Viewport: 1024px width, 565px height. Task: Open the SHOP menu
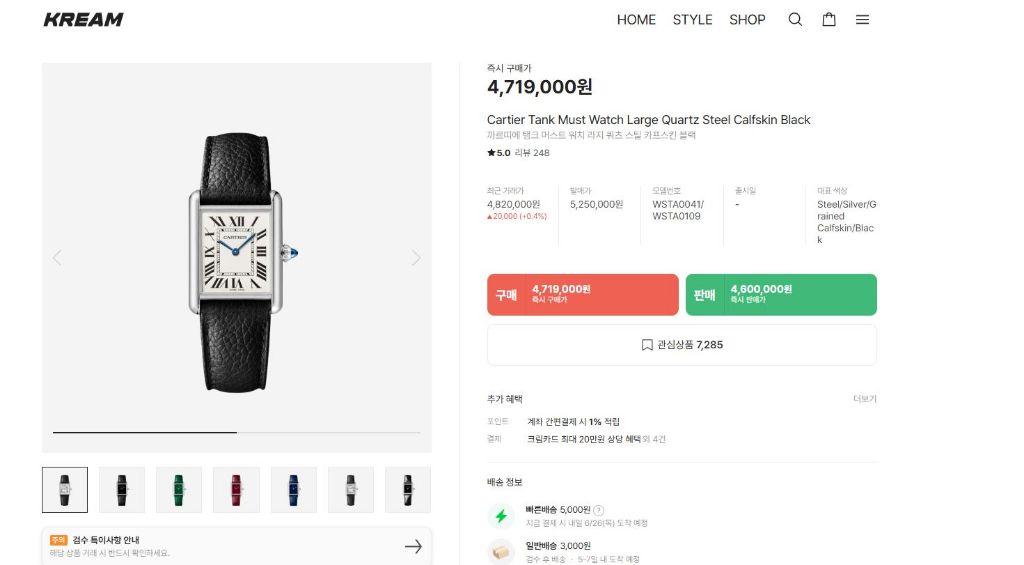(747, 20)
